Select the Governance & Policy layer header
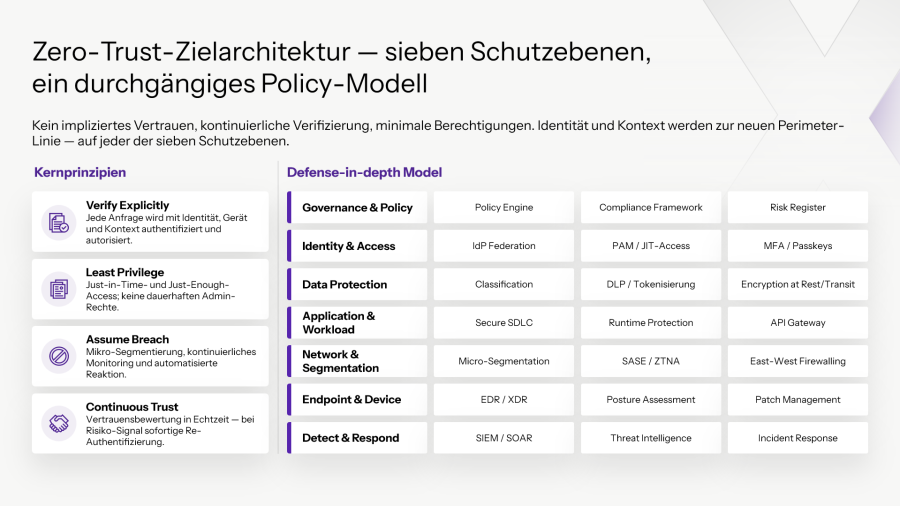The width and height of the screenshot is (900, 506). click(357, 207)
